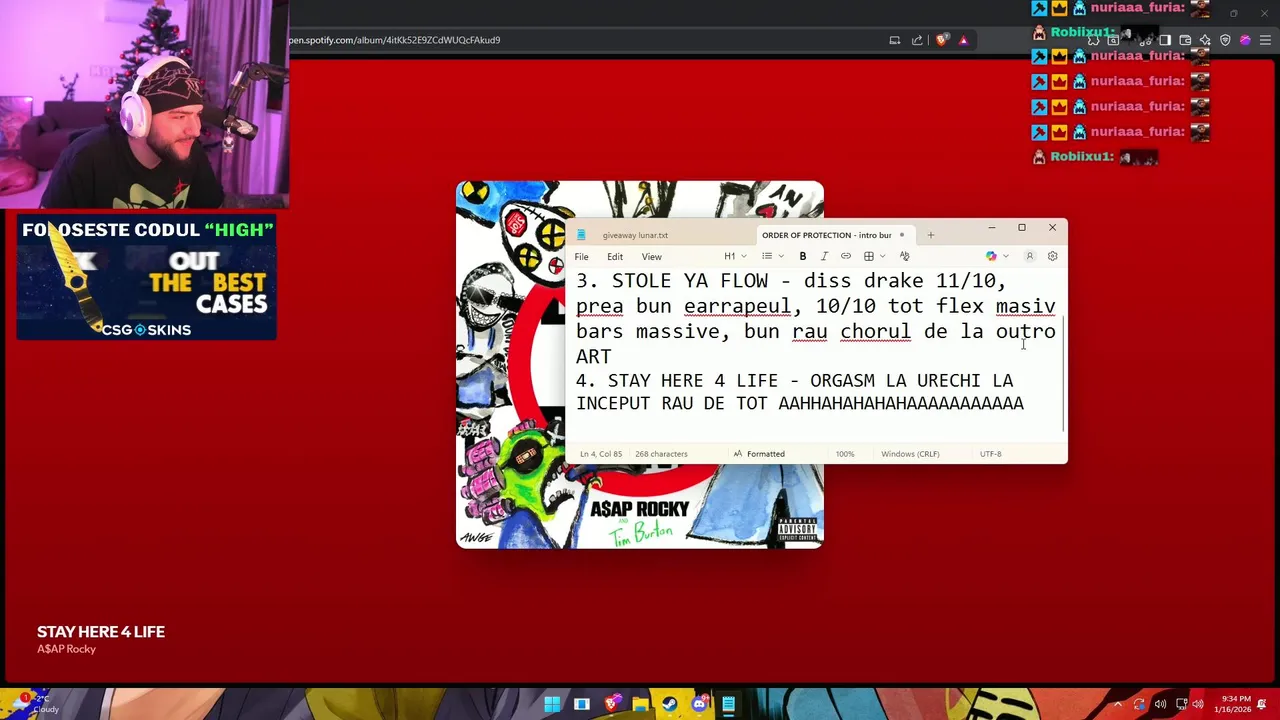Viewport: 1280px width, 720px height.
Task: Open the browser hamburger menu
Action: click(x=1265, y=40)
